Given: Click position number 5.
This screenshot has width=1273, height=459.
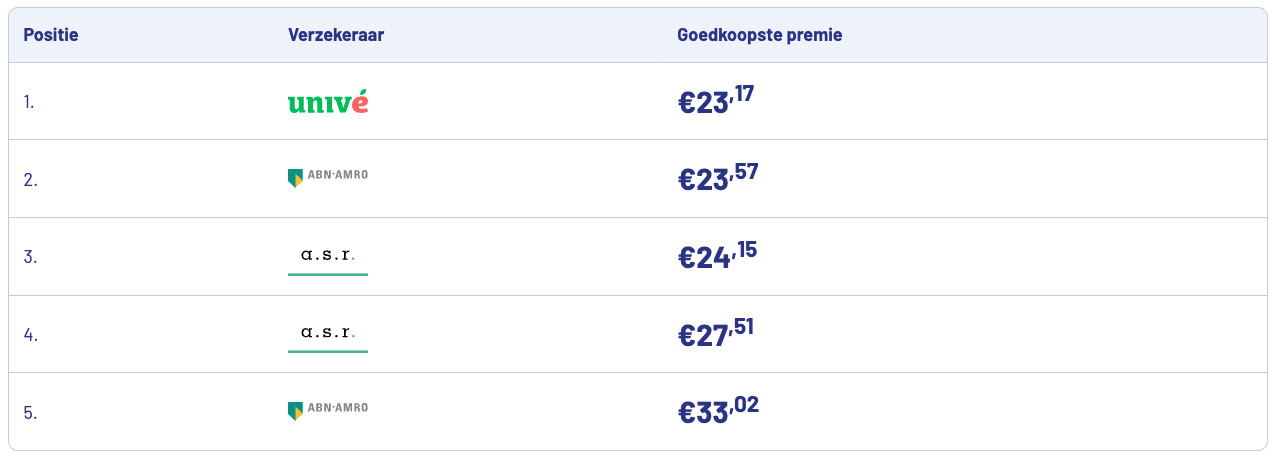Looking at the screenshot, I should (x=30, y=412).
